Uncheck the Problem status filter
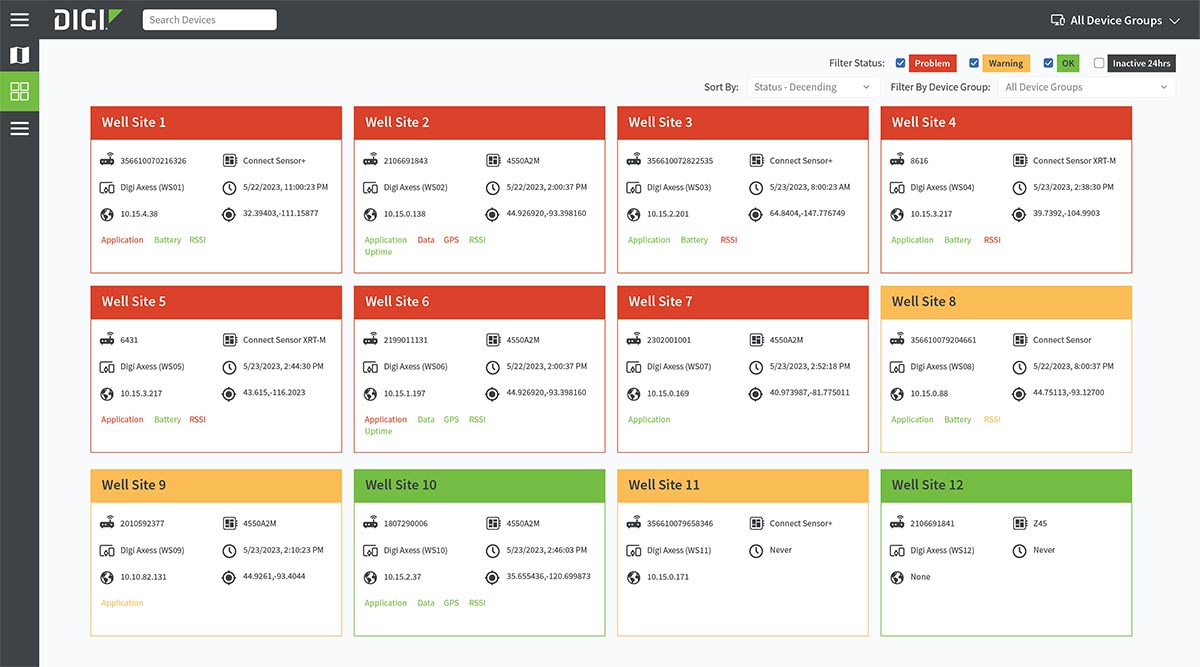 900,63
